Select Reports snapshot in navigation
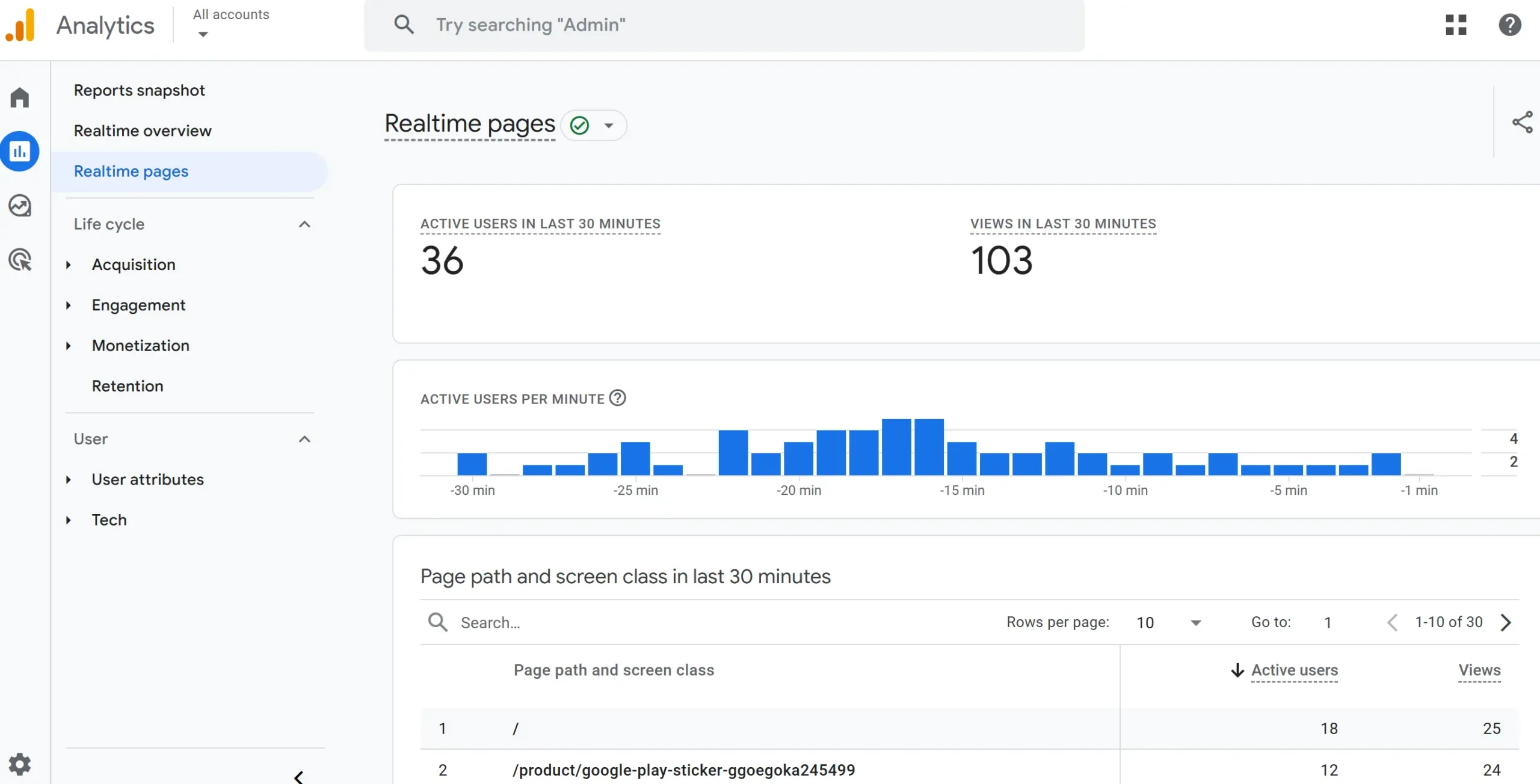Screen dimensions: 1540x784 point(139,90)
